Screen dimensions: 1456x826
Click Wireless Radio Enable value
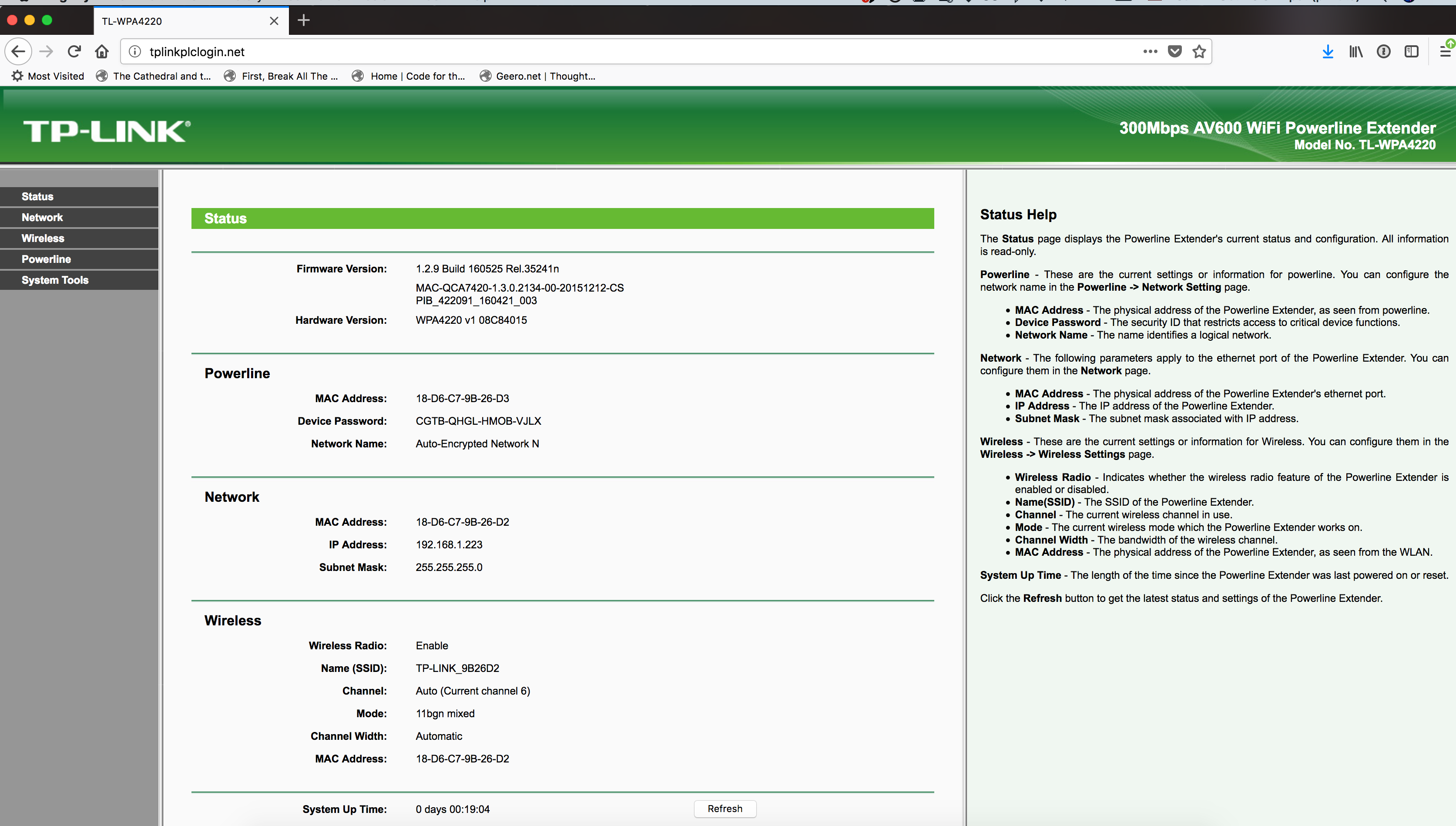tap(432, 646)
